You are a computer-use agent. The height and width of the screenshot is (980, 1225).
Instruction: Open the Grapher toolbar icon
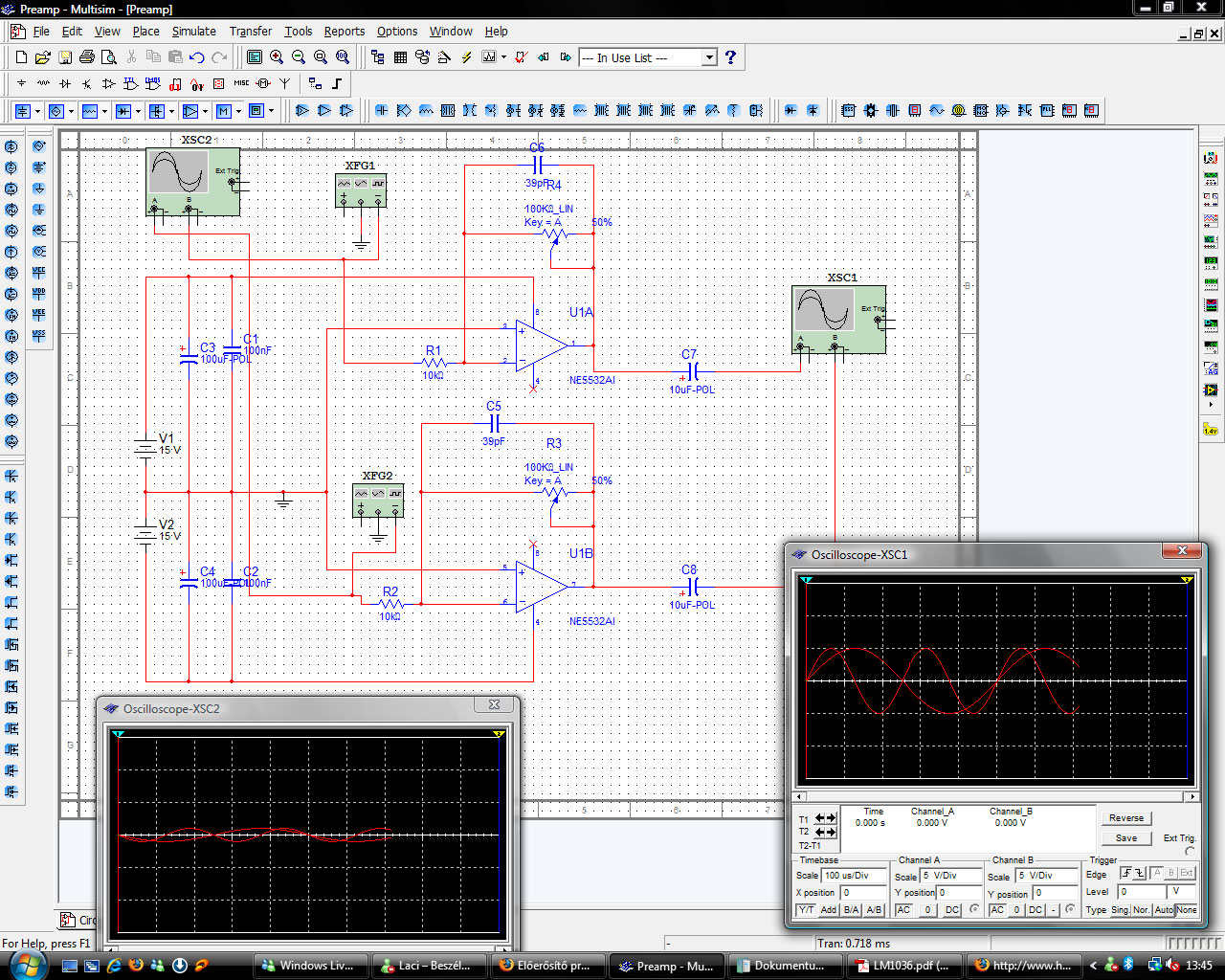click(489, 57)
